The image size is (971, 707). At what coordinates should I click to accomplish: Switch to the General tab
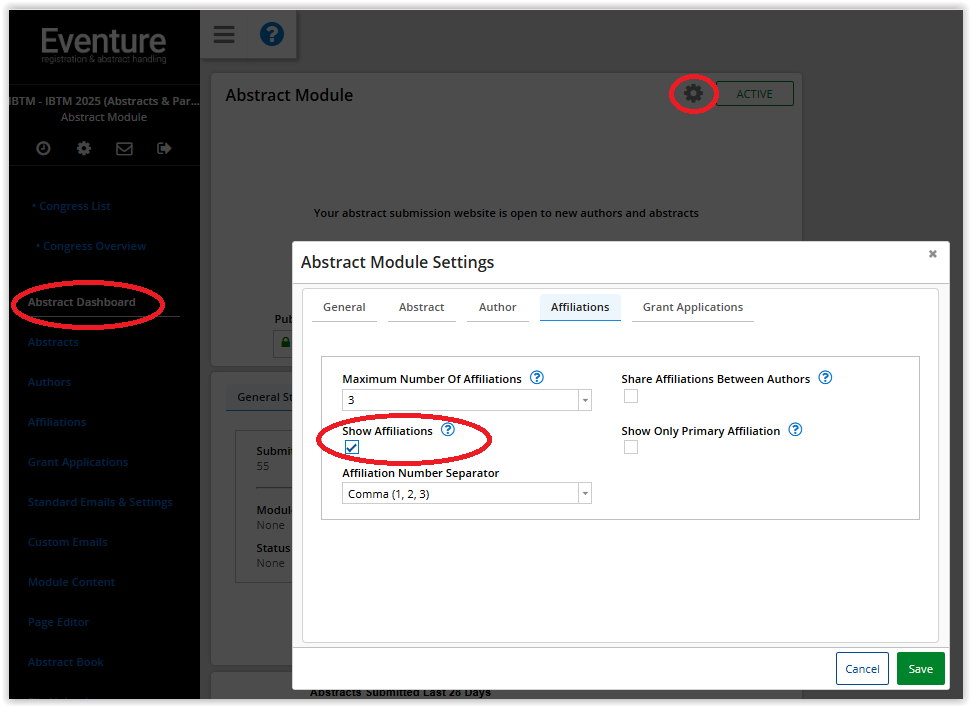(344, 307)
